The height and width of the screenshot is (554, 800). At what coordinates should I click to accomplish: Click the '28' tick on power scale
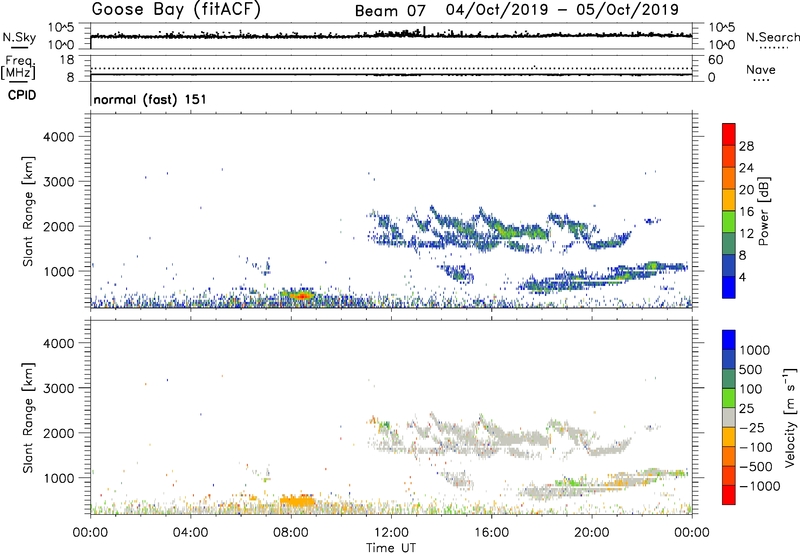point(746,146)
